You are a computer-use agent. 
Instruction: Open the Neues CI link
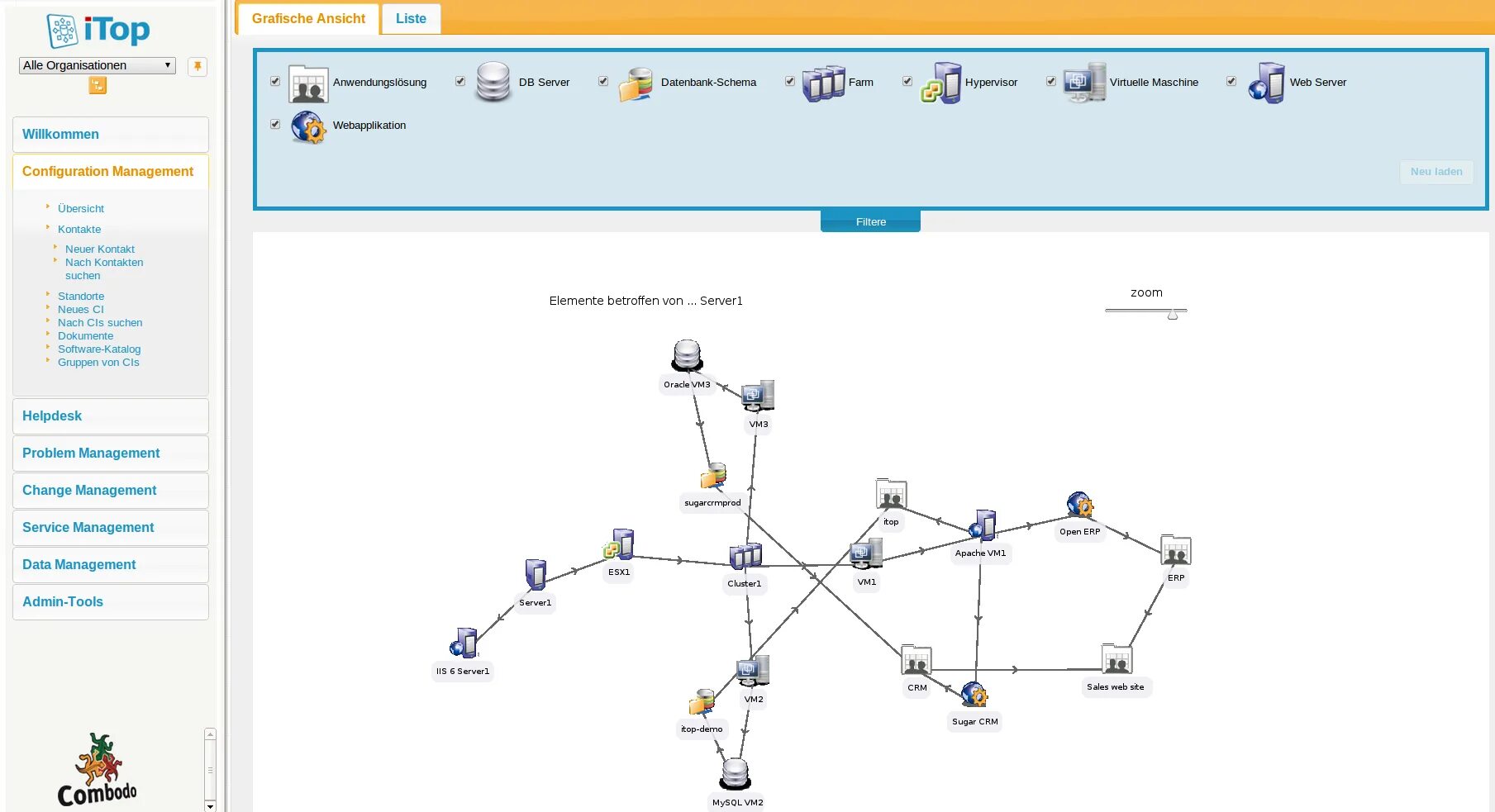(x=81, y=309)
